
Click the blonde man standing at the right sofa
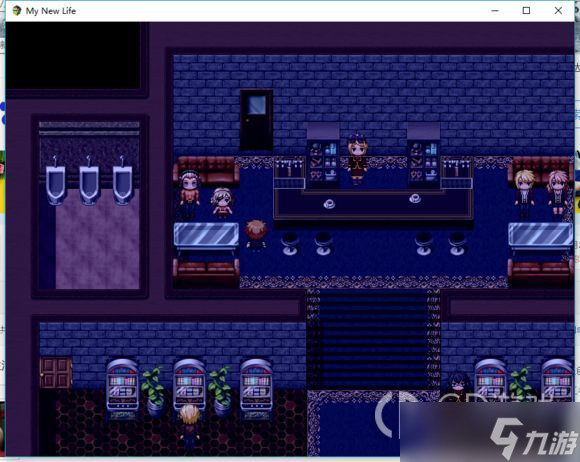[524, 192]
